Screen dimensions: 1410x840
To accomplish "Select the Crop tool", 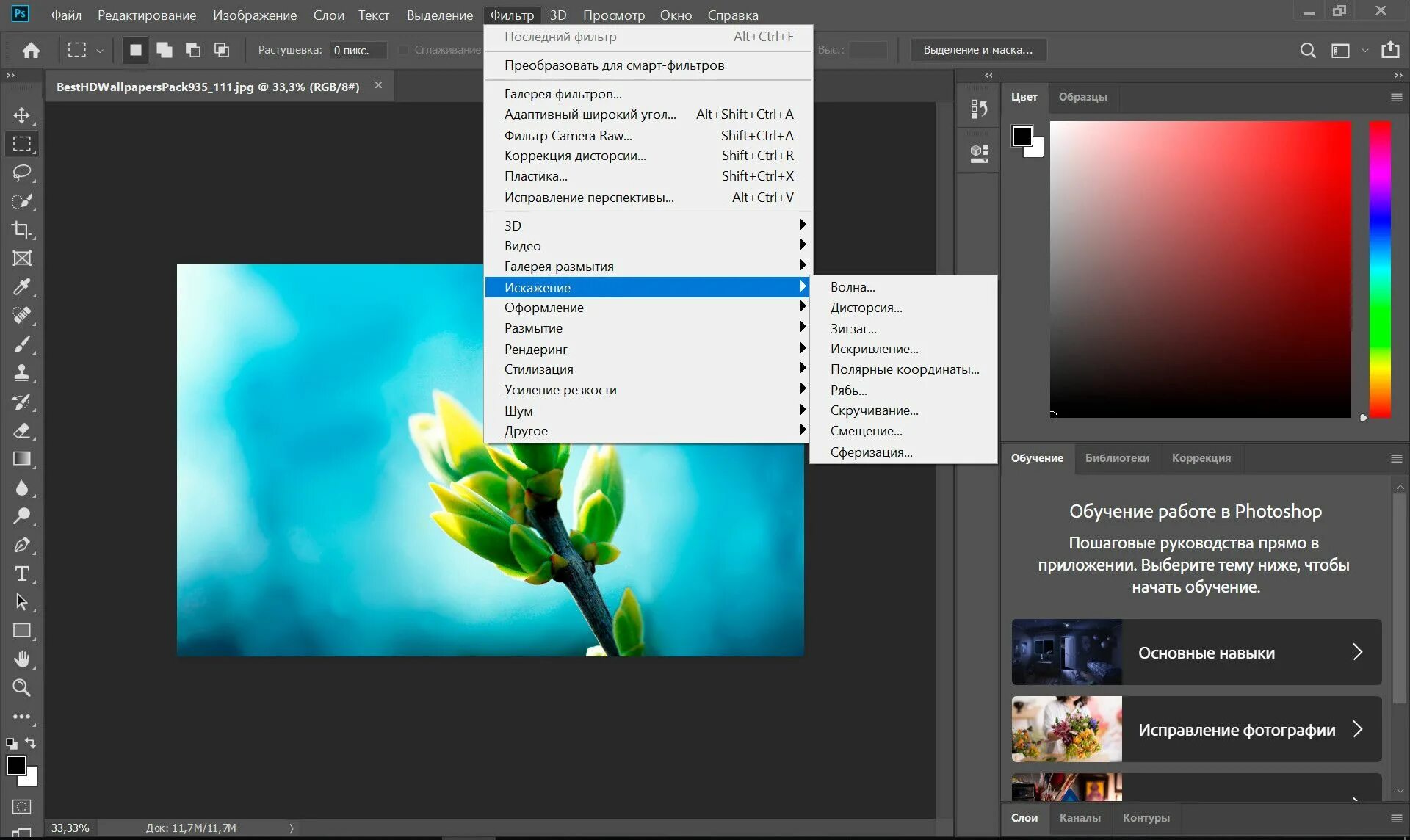I will point(22,230).
